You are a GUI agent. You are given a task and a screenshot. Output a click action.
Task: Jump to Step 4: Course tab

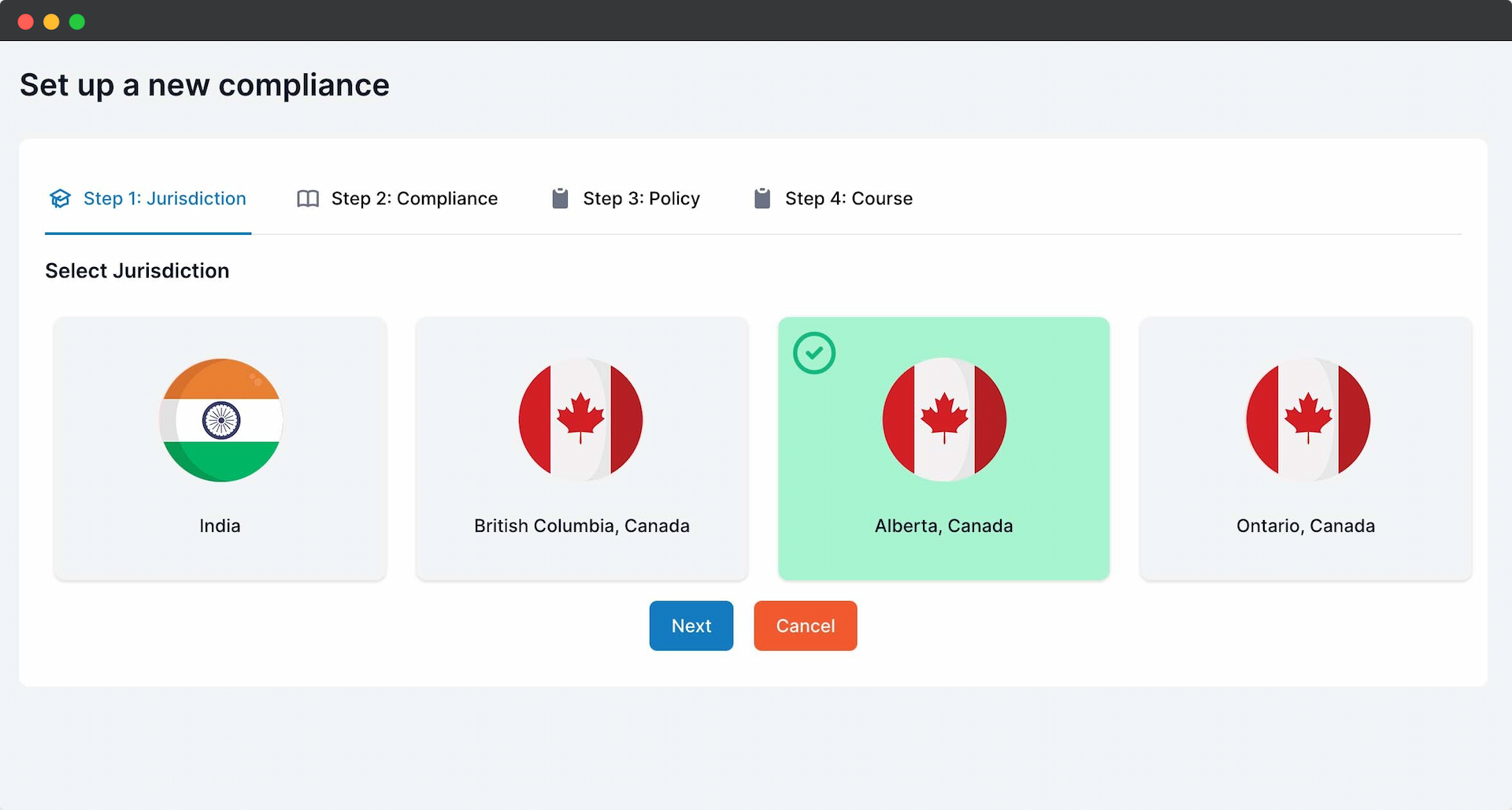tap(848, 199)
